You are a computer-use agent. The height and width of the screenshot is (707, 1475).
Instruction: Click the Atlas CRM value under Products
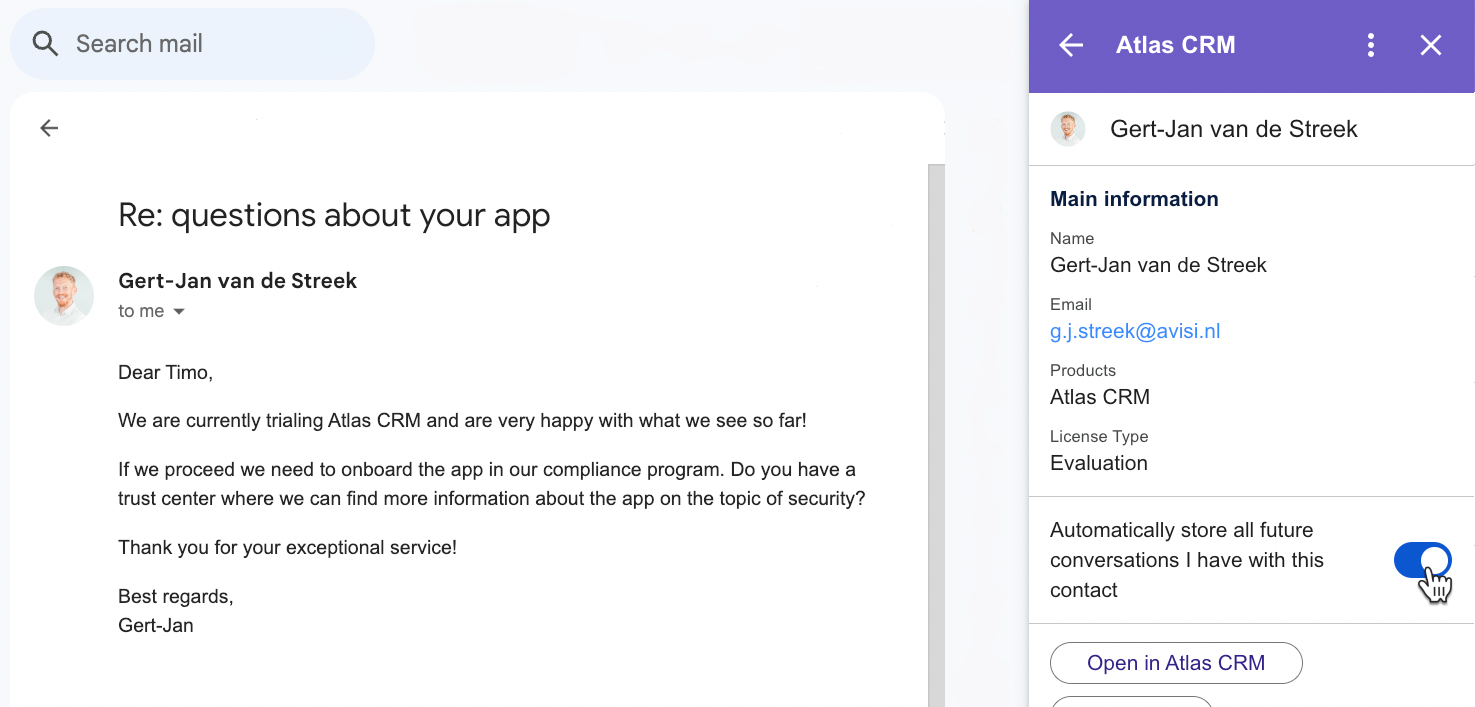click(x=1099, y=397)
